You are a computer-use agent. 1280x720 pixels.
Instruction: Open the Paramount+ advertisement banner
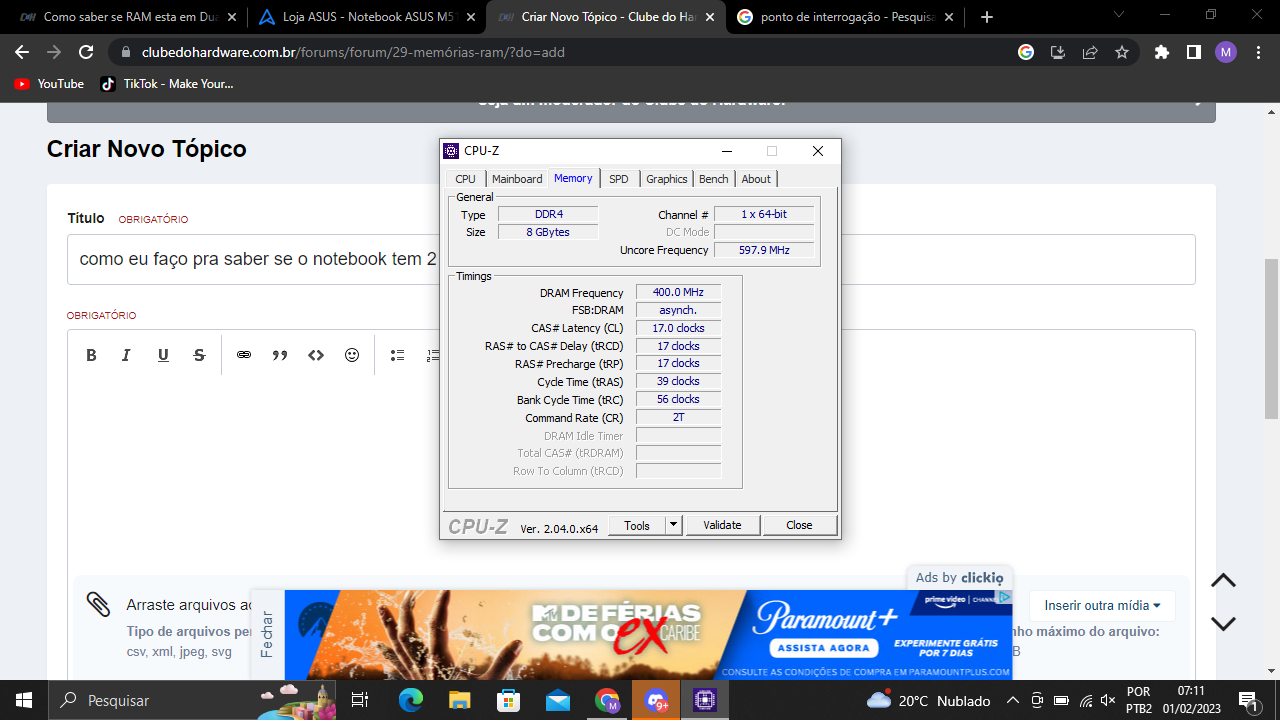(648, 635)
